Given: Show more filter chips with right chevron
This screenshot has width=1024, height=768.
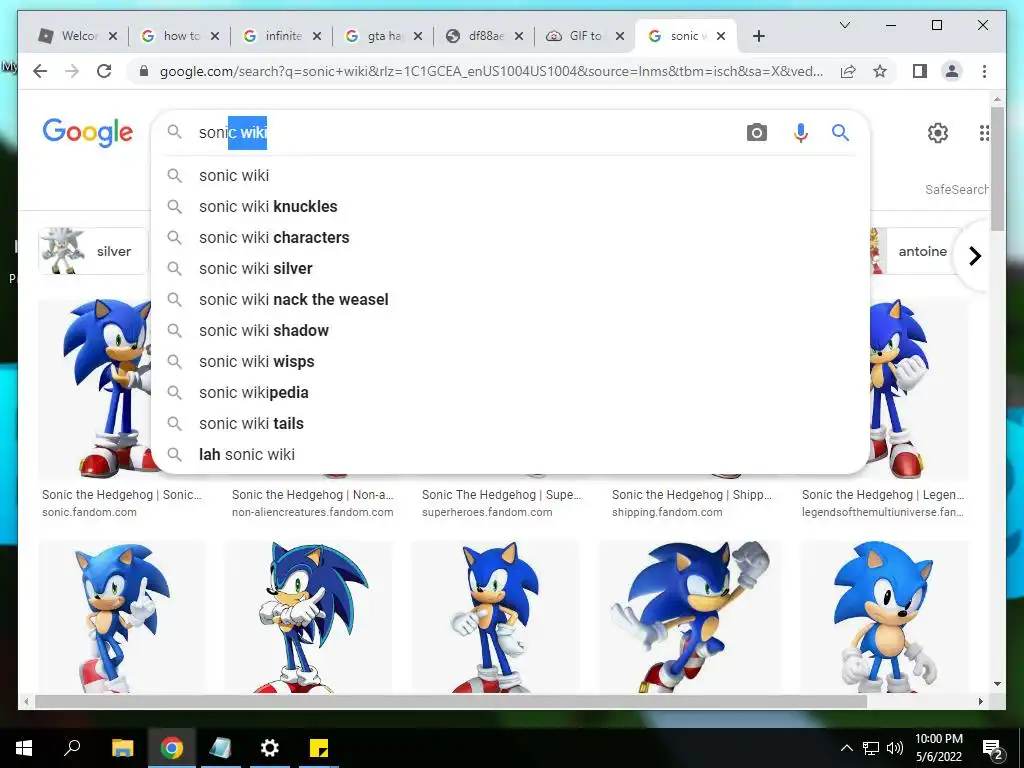Looking at the screenshot, I should [974, 256].
